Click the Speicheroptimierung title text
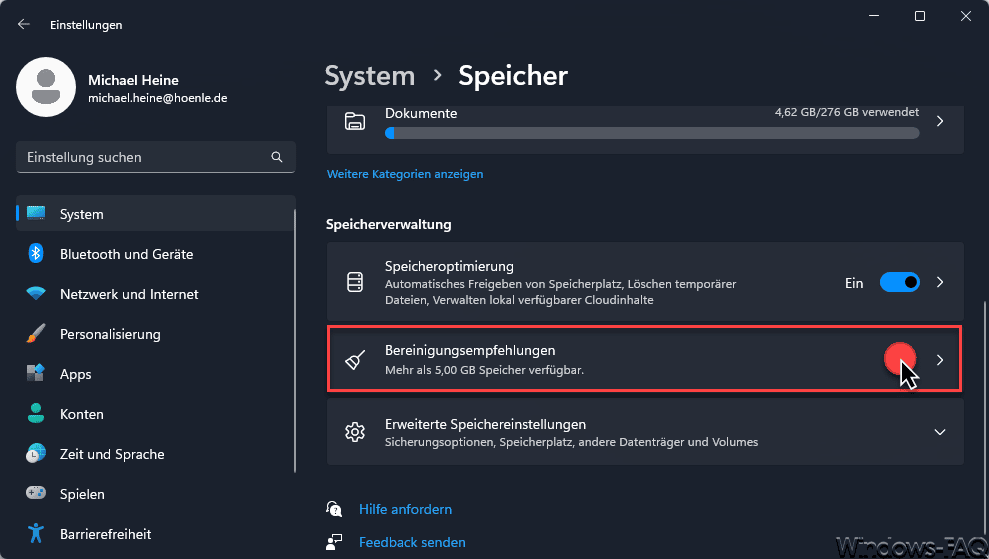Image resolution: width=989 pixels, height=559 pixels. tap(449, 266)
